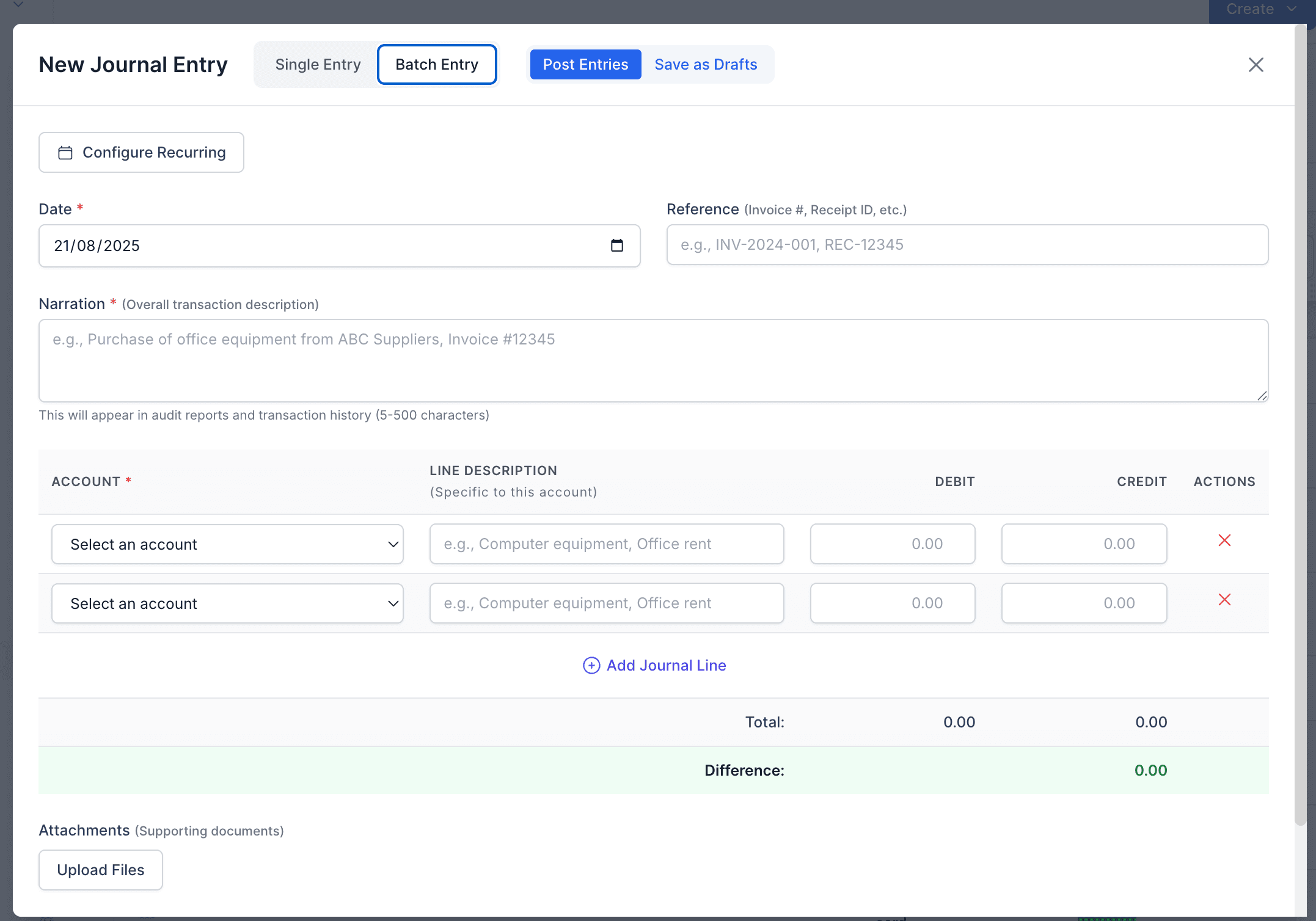1316x921 pixels.
Task: Close the New Journal Entry dialog
Action: 1256,65
